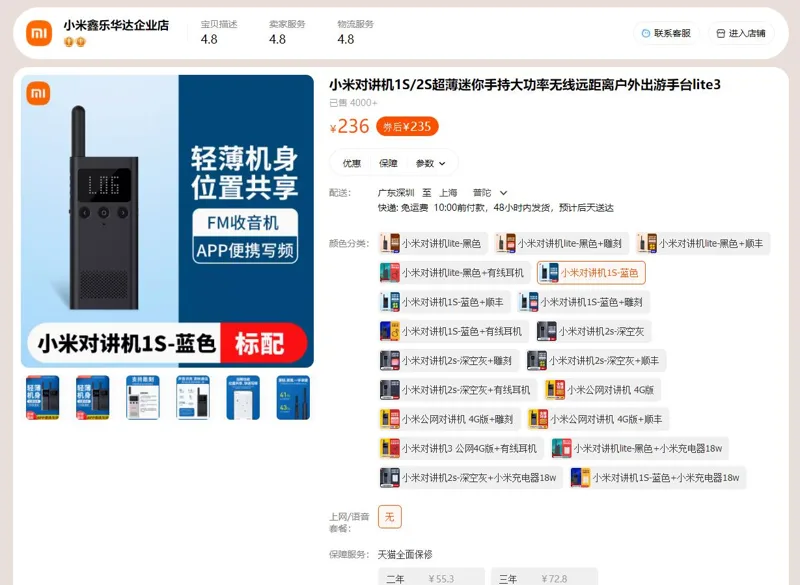
Task: Choose variant 小米公网对讲机 4G版+雕刻
Action: tap(449, 419)
